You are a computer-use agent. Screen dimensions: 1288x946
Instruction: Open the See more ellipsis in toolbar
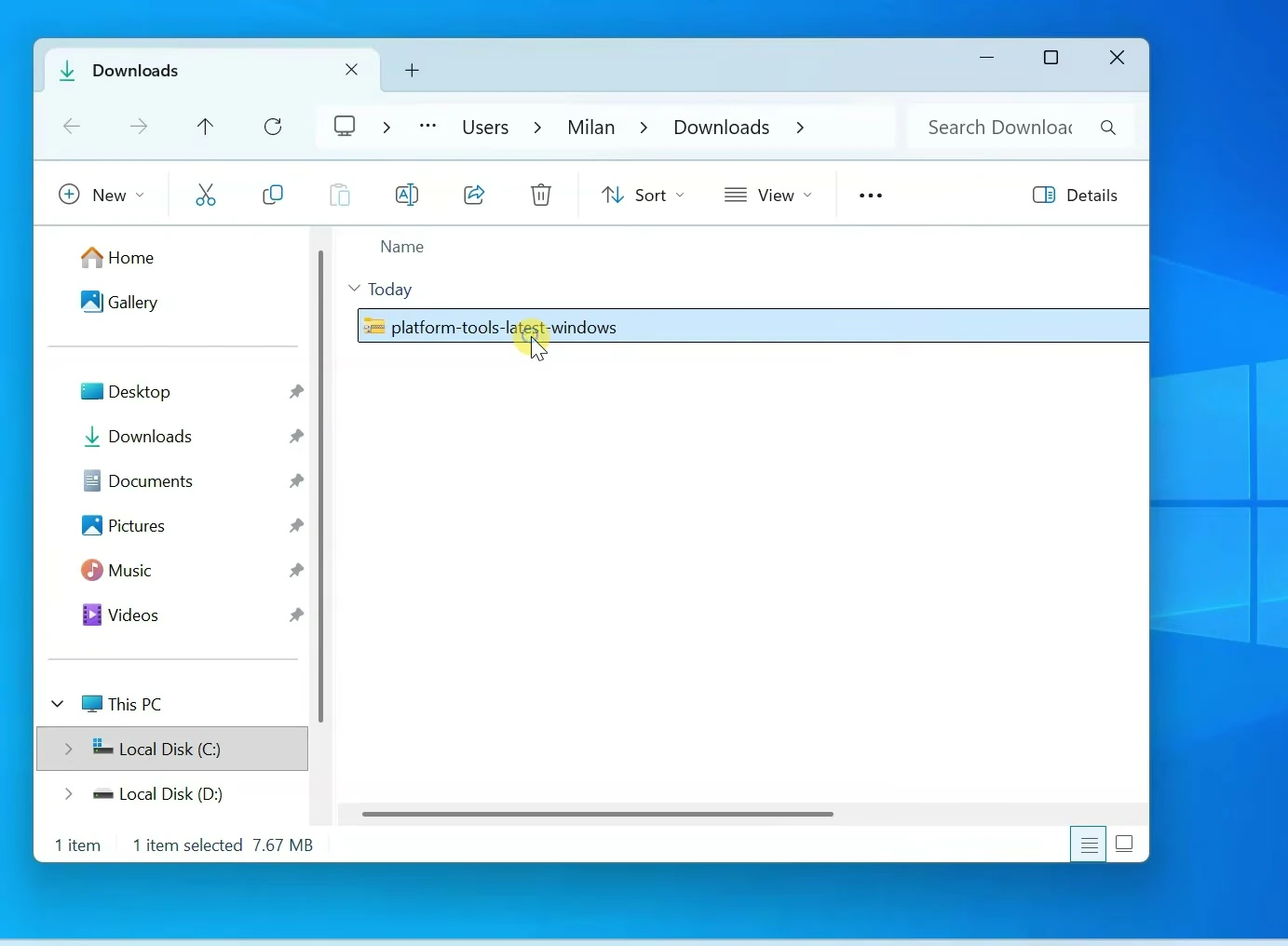(x=871, y=196)
